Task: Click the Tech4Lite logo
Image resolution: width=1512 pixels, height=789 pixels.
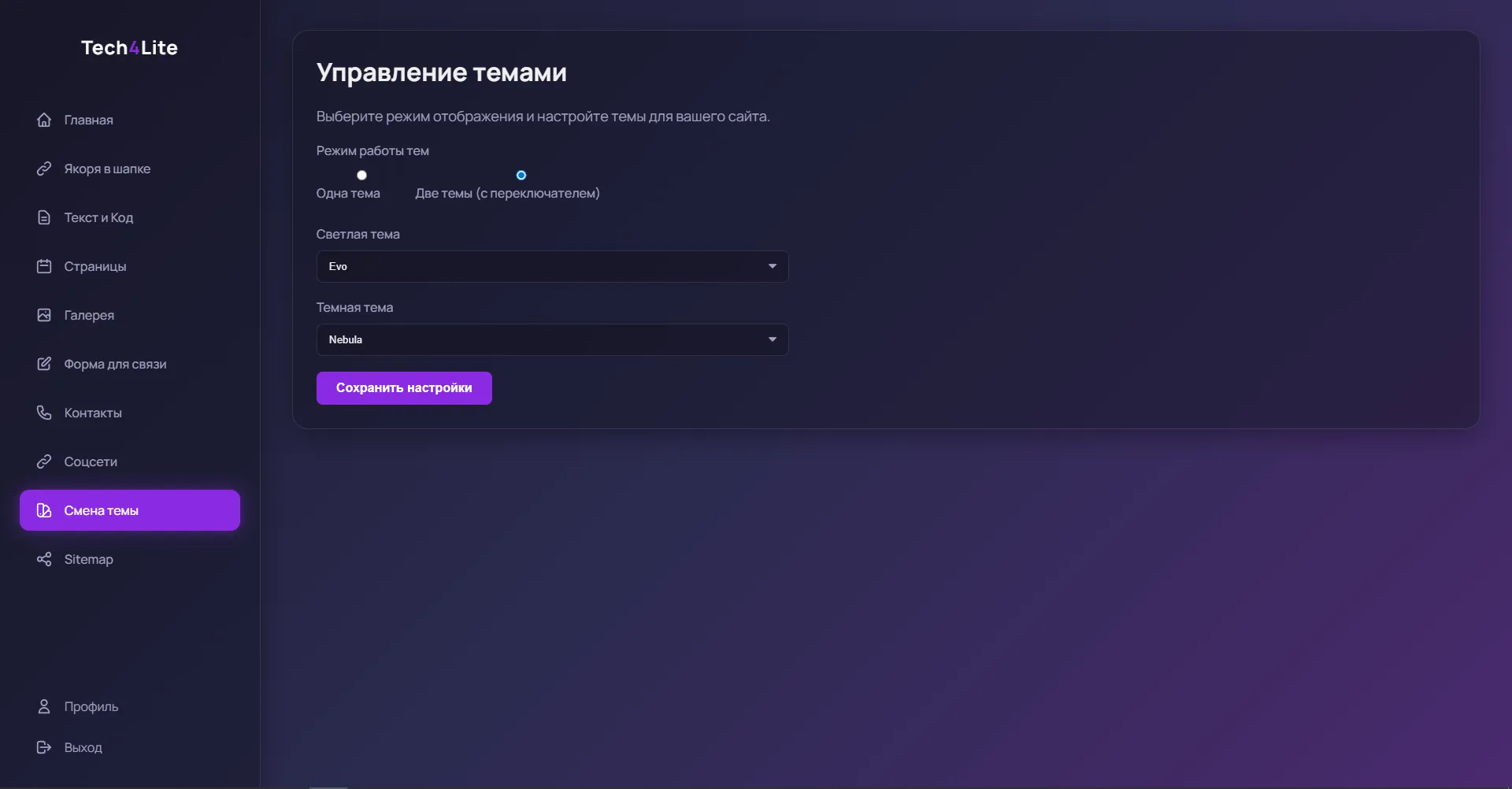Action: point(129,48)
